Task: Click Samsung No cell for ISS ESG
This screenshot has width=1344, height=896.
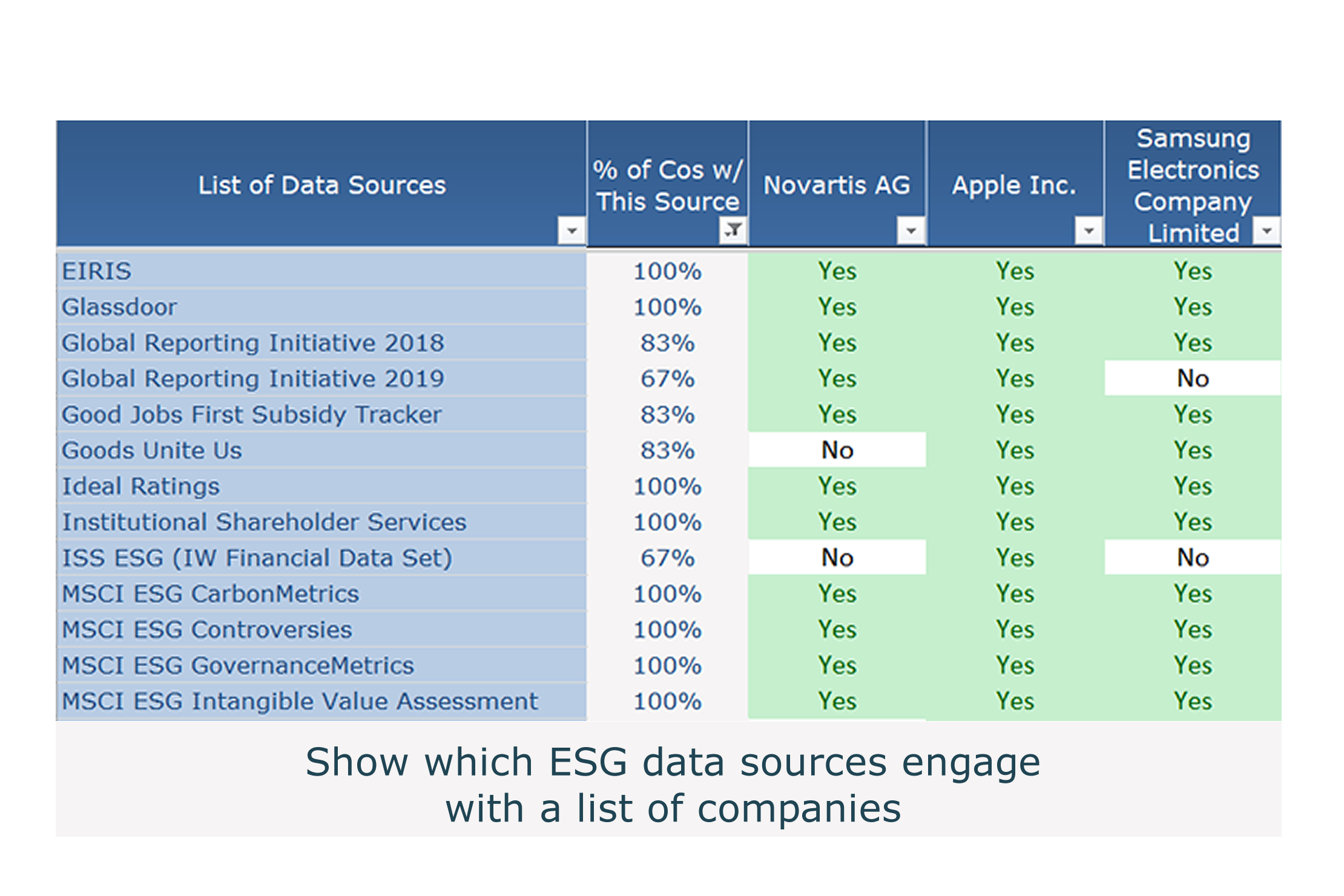Action: 1193,558
